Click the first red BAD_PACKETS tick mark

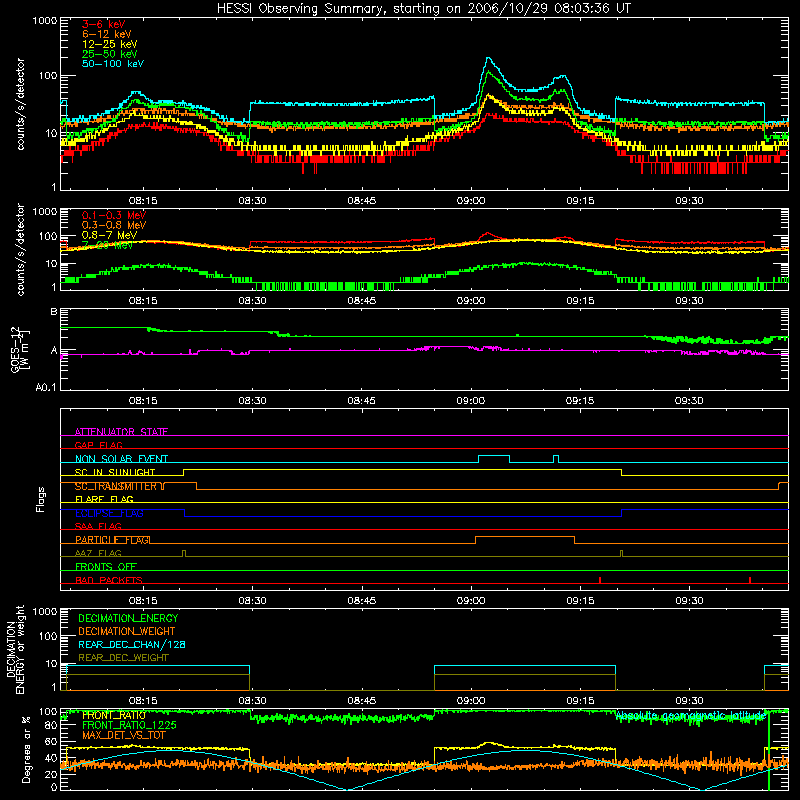click(600, 580)
